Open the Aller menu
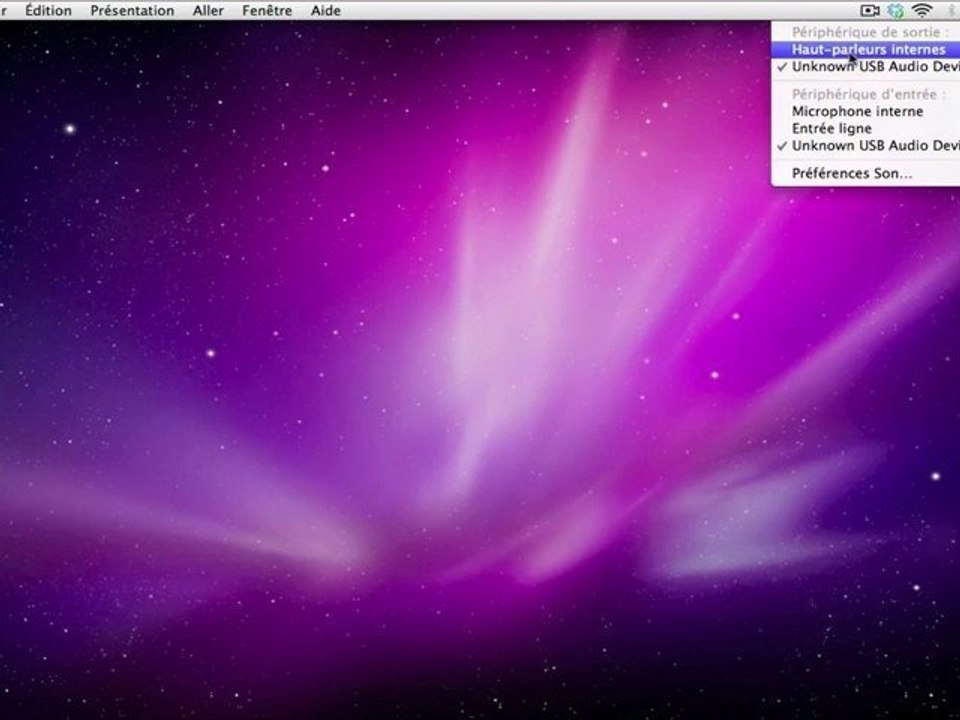This screenshot has height=720, width=960. [208, 10]
